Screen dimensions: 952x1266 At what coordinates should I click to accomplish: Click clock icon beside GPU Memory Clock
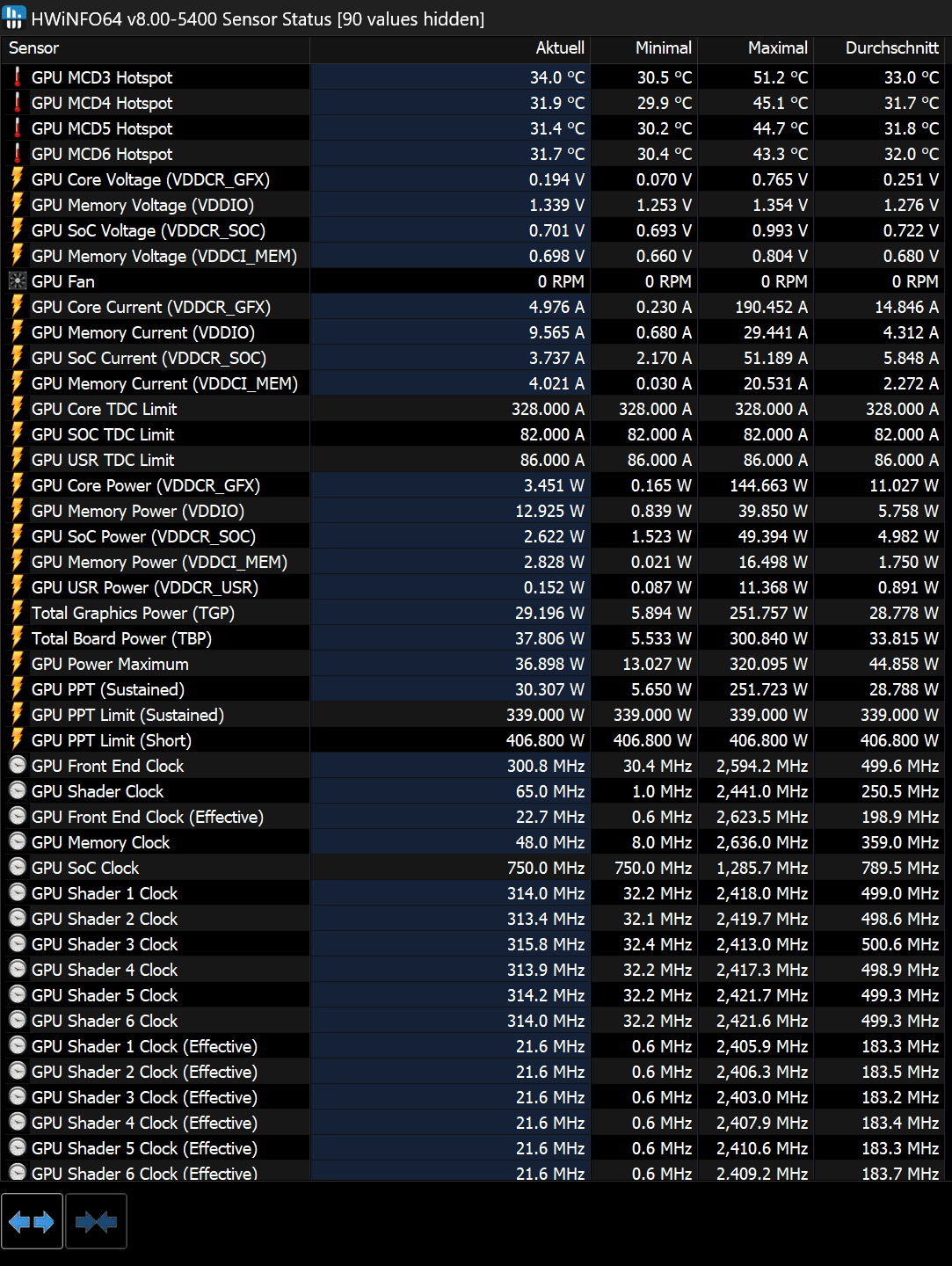17,842
